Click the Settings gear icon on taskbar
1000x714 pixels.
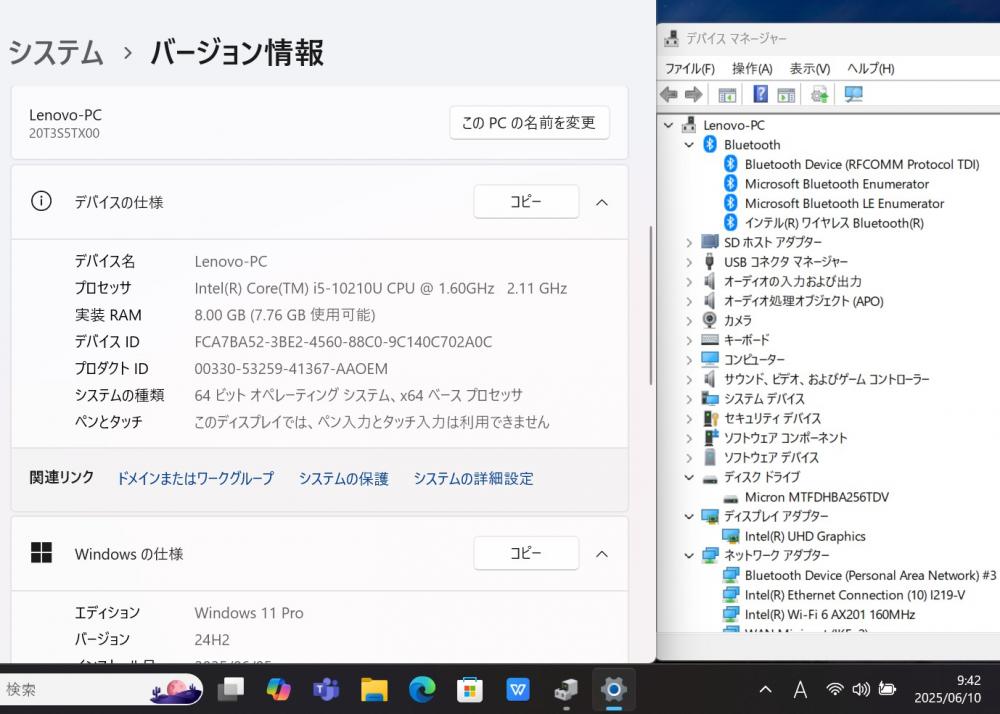point(614,689)
